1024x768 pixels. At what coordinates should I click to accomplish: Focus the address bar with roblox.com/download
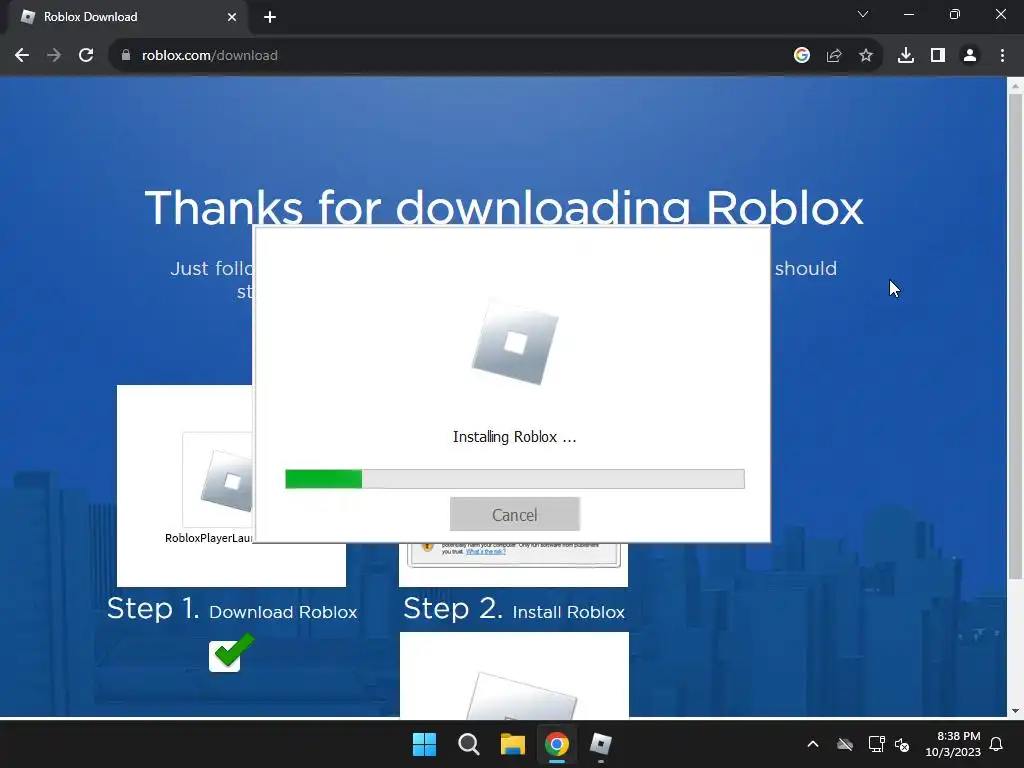pos(451,56)
